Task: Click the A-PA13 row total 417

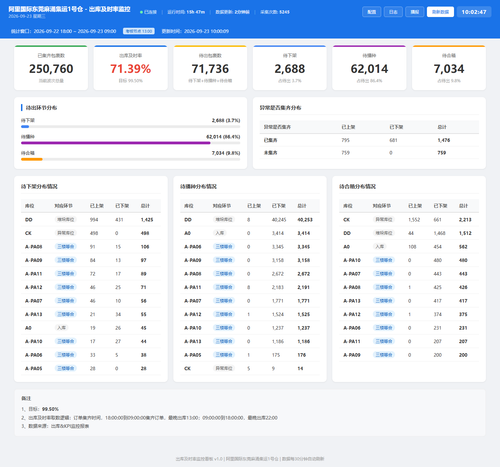Action: (x=463, y=301)
